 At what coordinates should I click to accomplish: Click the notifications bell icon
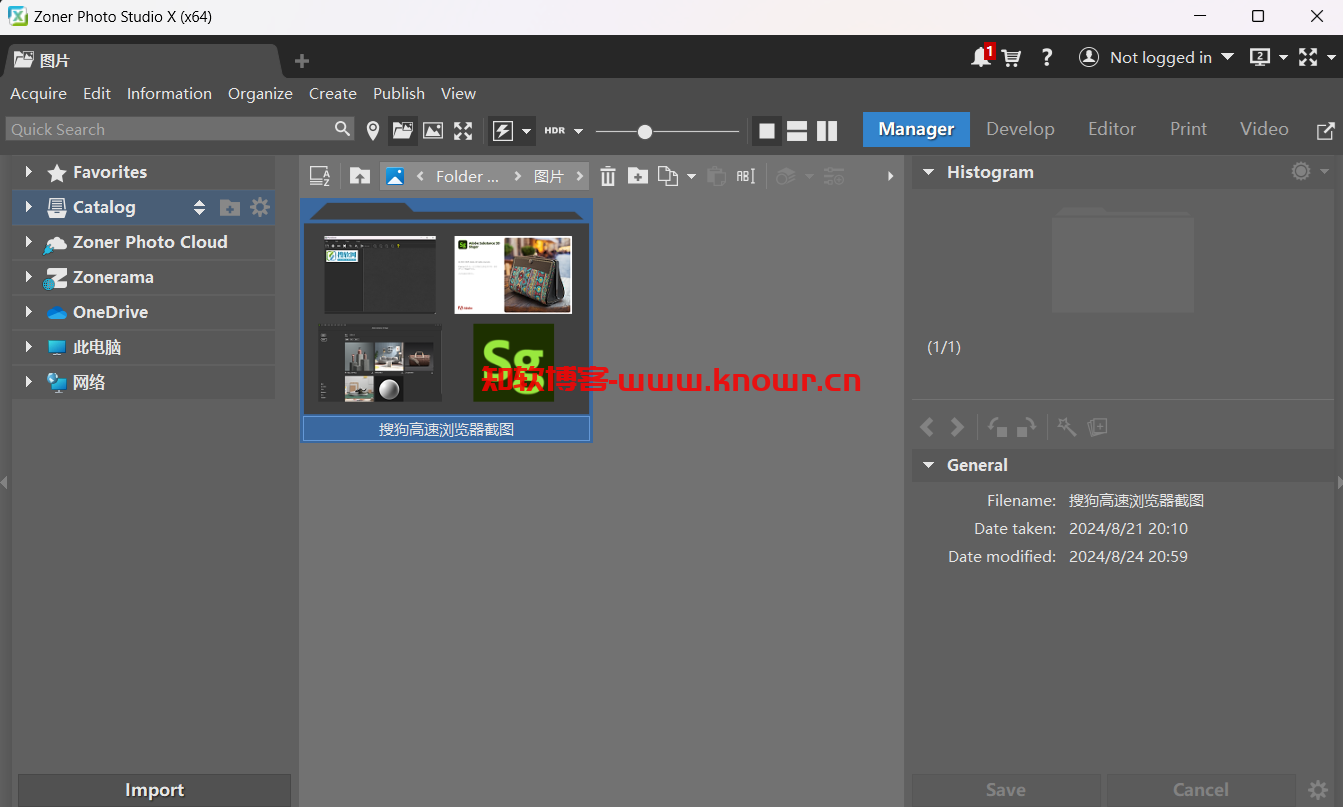click(x=982, y=57)
